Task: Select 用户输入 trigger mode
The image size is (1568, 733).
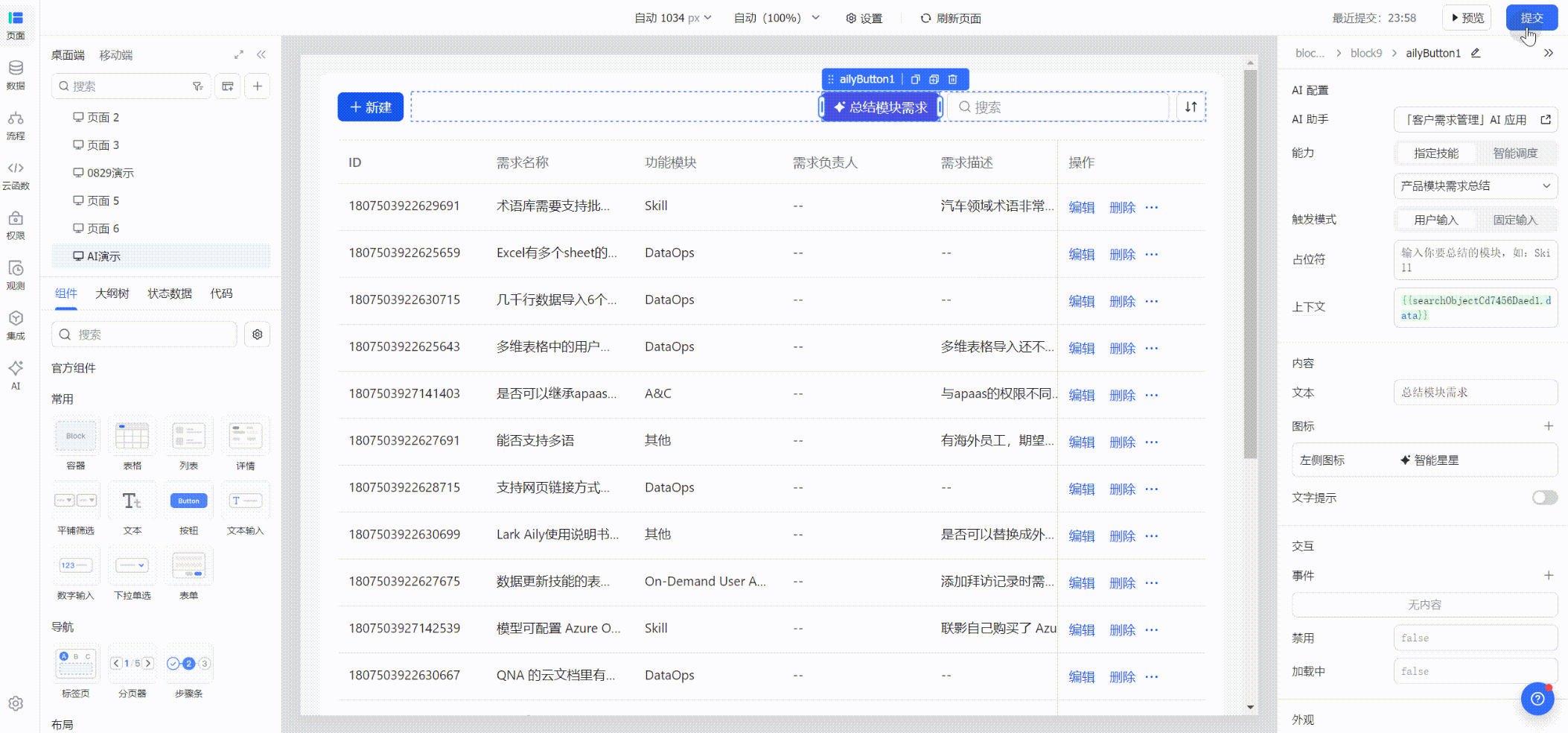Action: (1436, 220)
